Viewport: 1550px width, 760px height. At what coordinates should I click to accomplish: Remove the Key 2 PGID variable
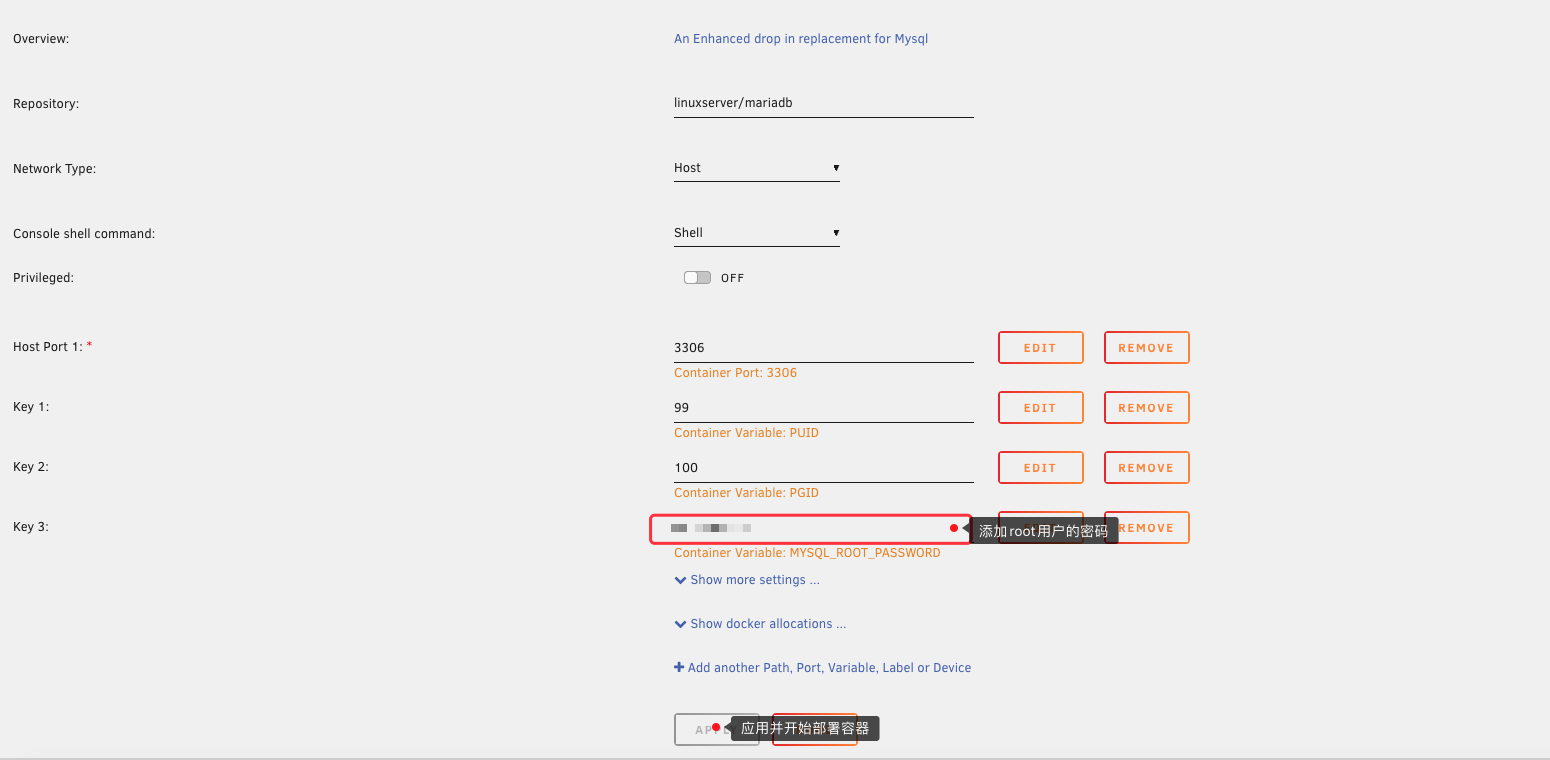coord(1147,468)
